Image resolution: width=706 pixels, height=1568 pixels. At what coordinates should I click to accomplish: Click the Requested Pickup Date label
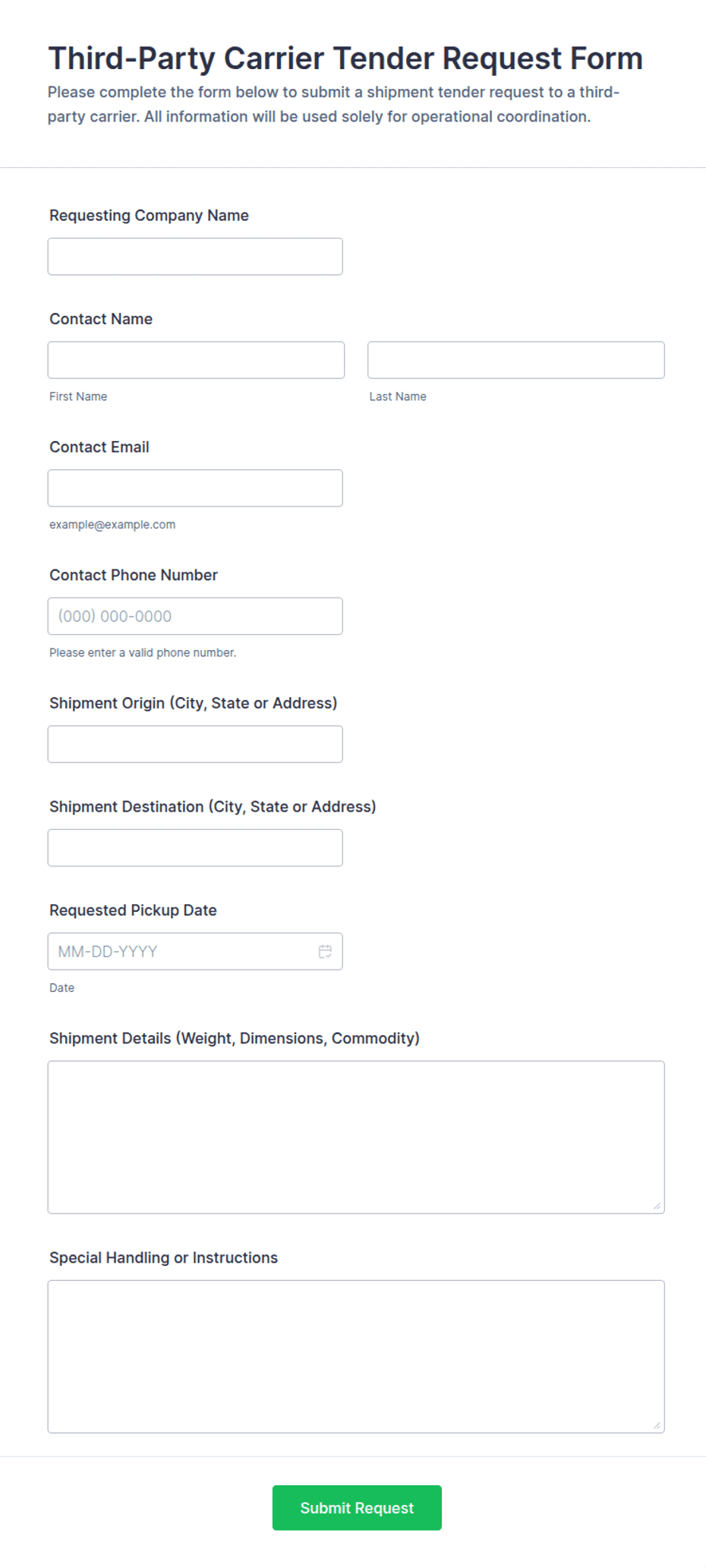point(133,910)
